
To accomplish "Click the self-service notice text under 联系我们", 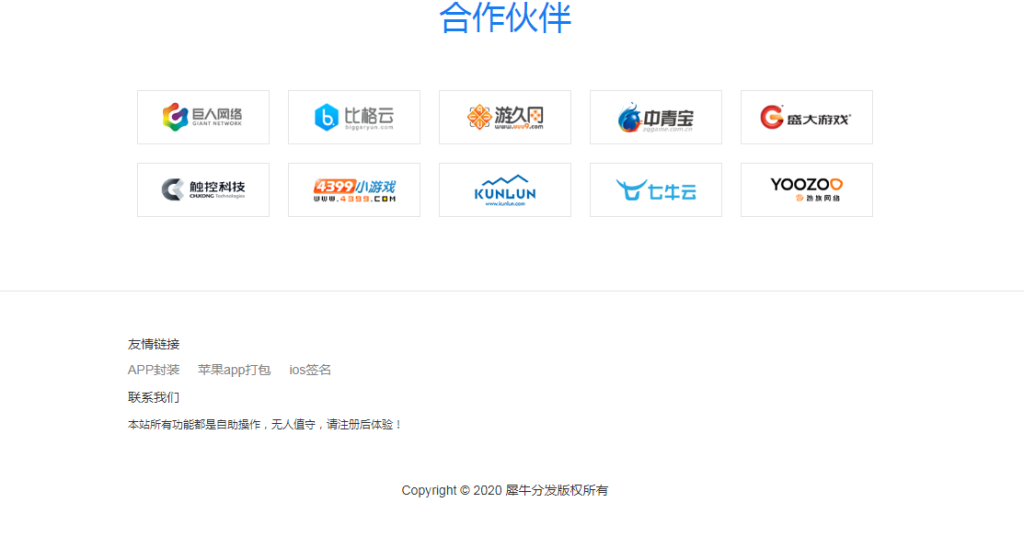I will point(265,424).
